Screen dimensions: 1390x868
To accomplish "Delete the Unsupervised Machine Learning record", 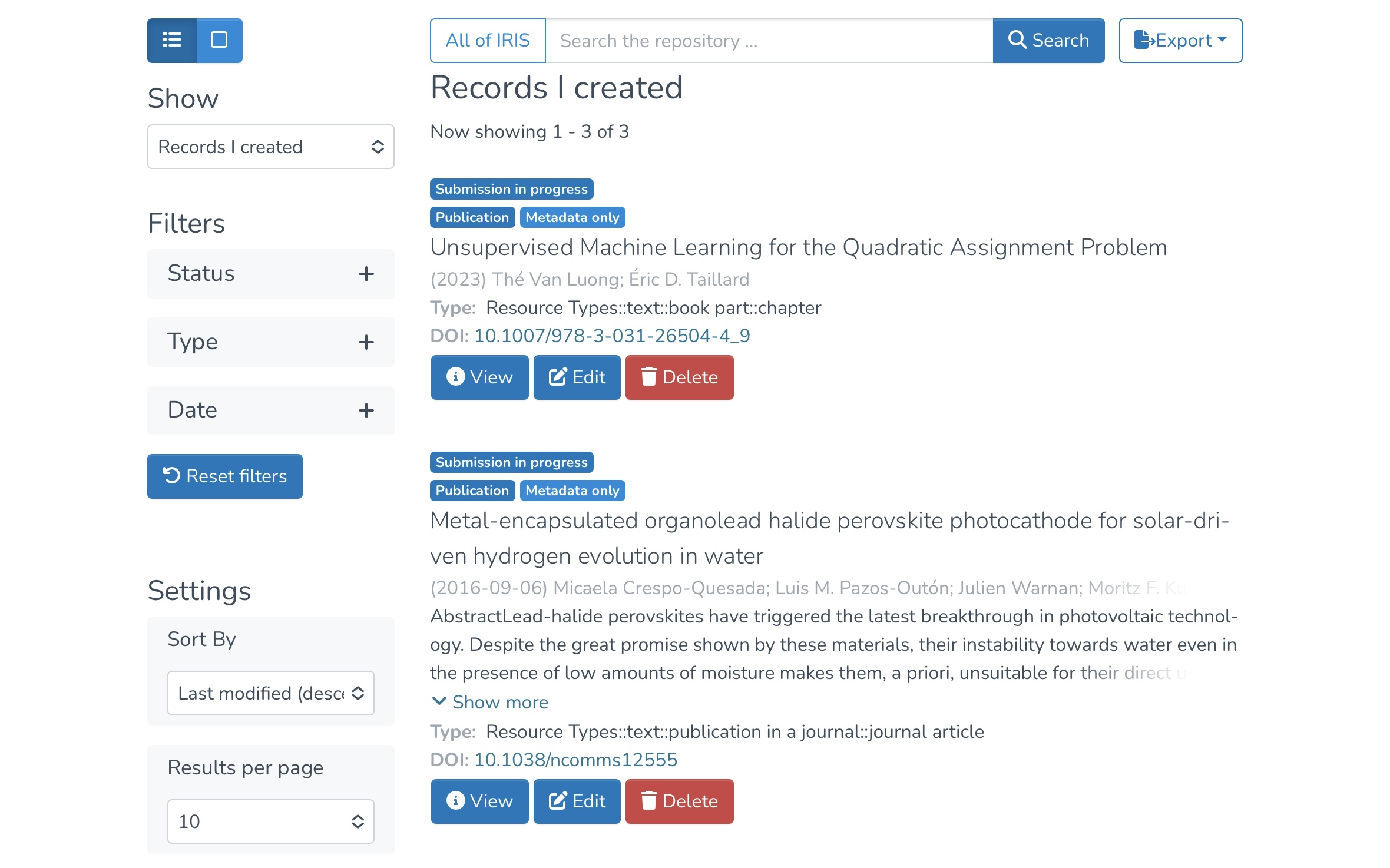I will 679,377.
